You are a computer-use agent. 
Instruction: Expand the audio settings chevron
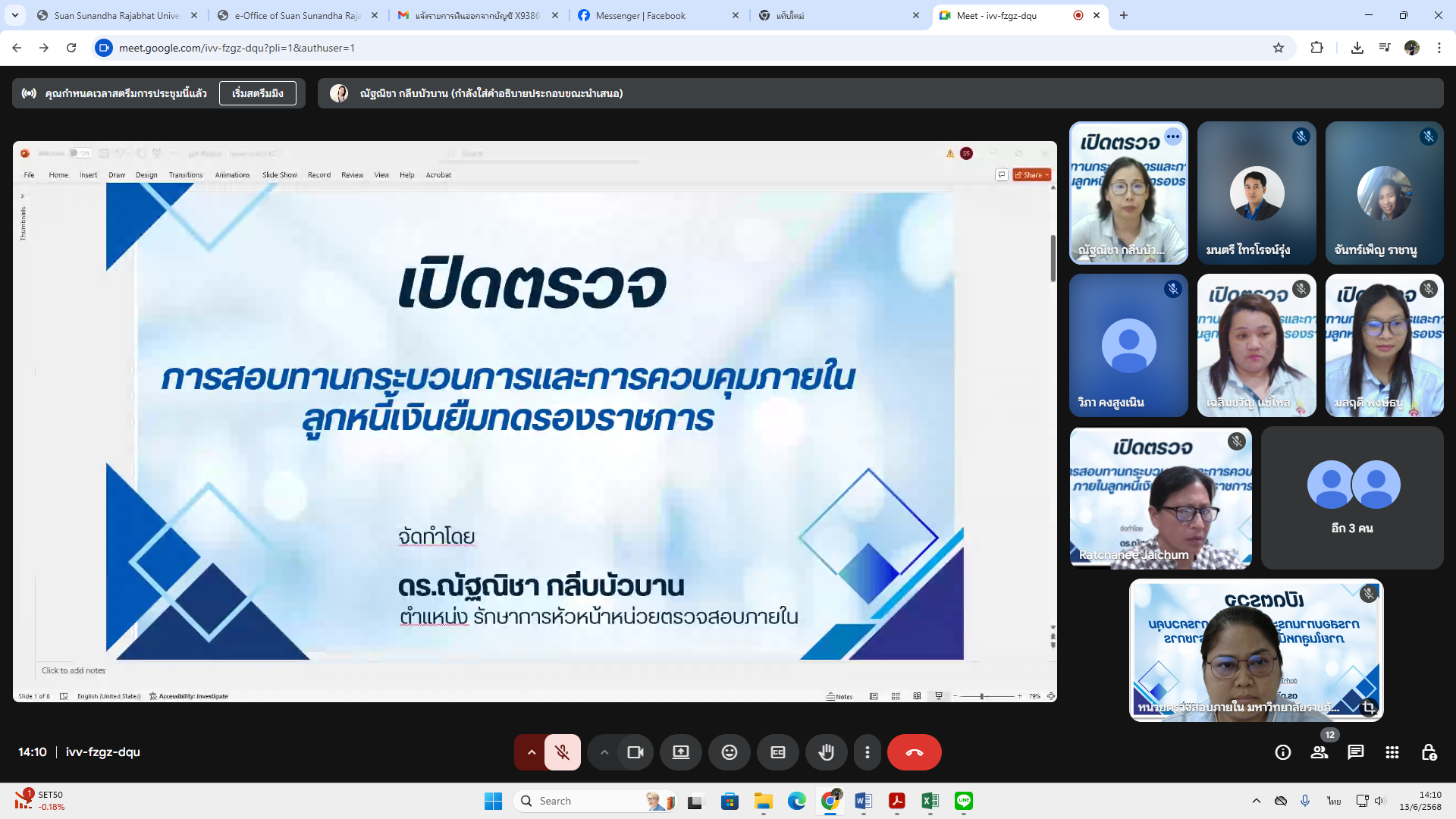point(531,752)
